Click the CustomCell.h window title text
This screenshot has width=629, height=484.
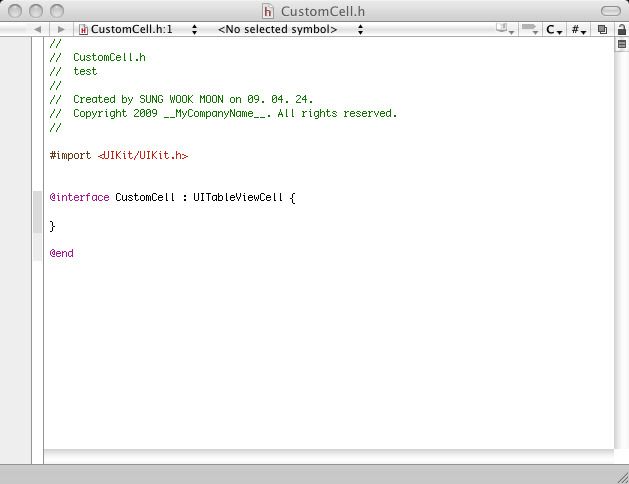(x=323, y=11)
